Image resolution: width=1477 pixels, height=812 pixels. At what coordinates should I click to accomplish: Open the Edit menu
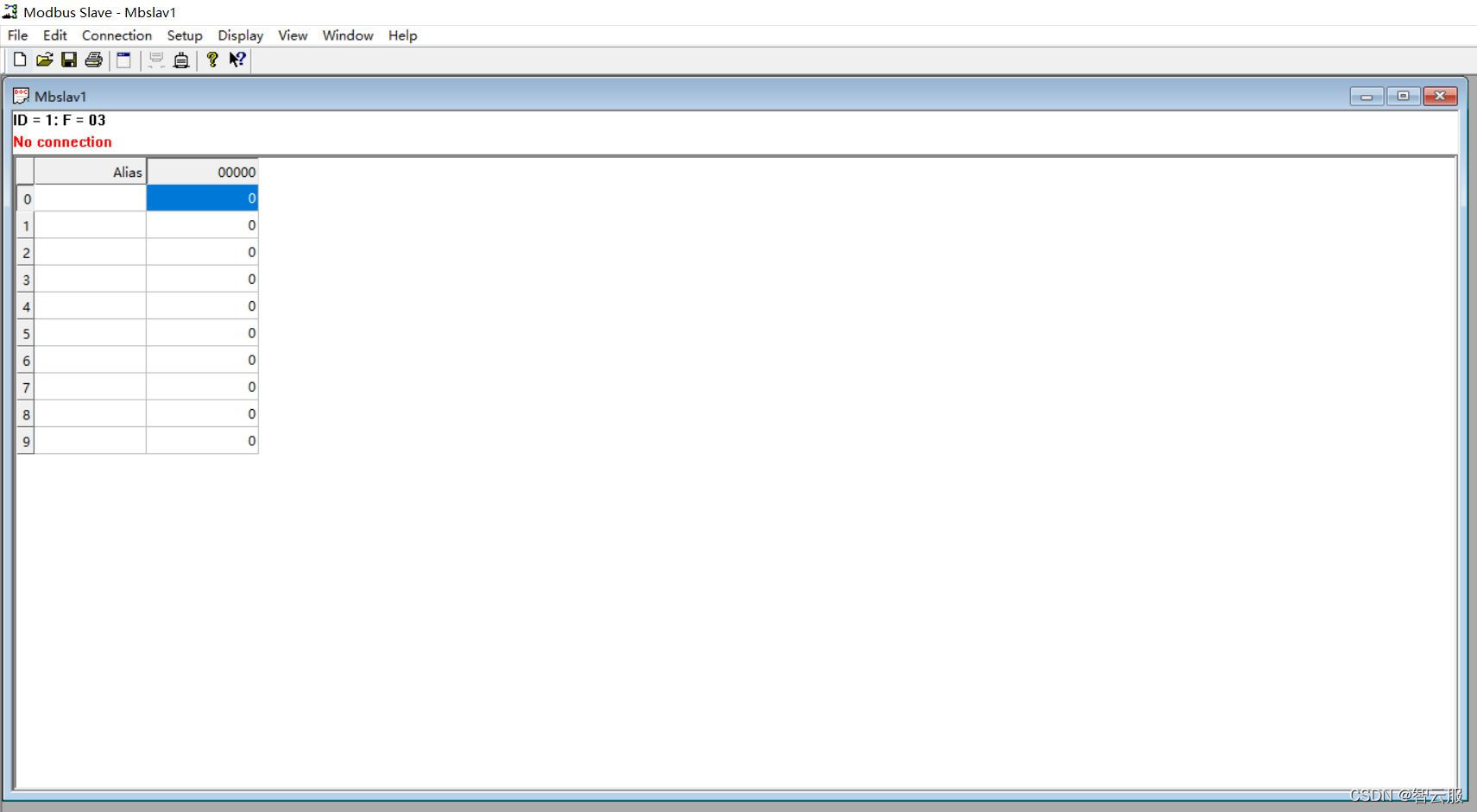coord(54,35)
